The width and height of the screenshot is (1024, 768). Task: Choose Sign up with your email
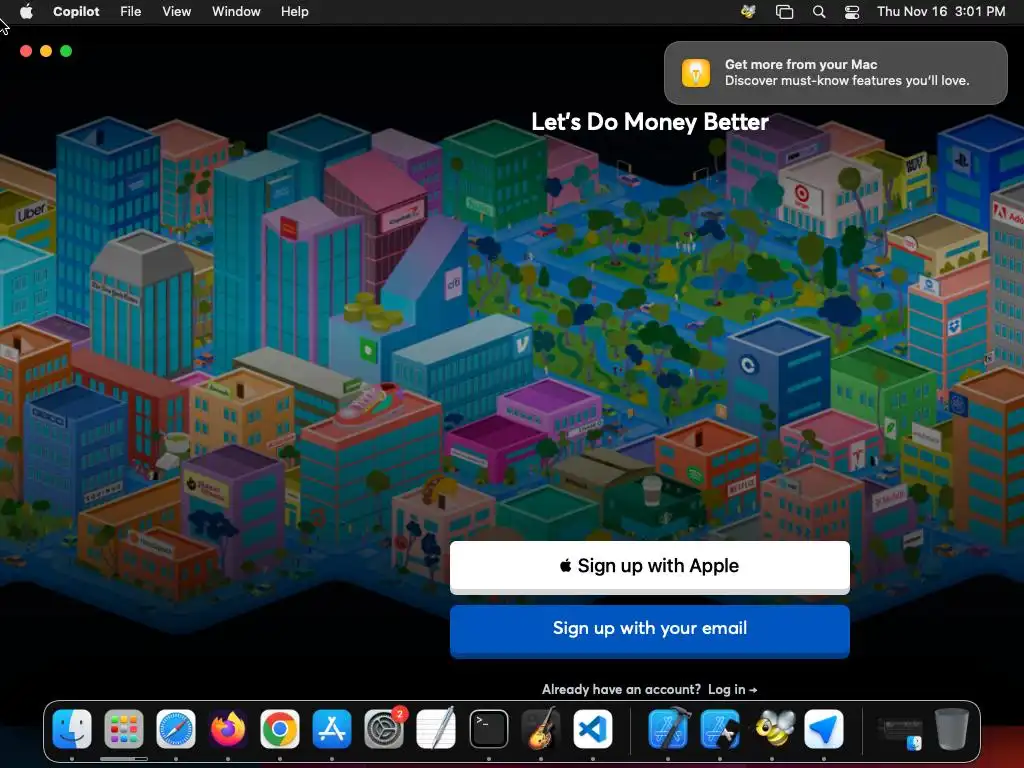[x=650, y=630]
